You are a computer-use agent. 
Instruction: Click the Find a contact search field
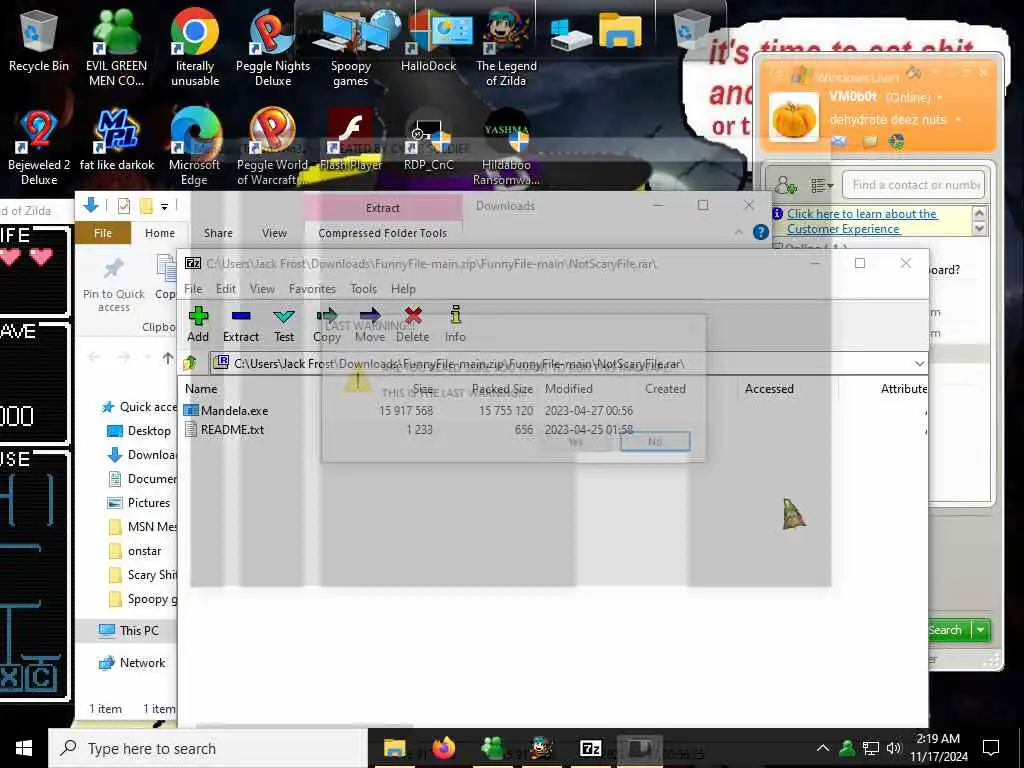913,185
